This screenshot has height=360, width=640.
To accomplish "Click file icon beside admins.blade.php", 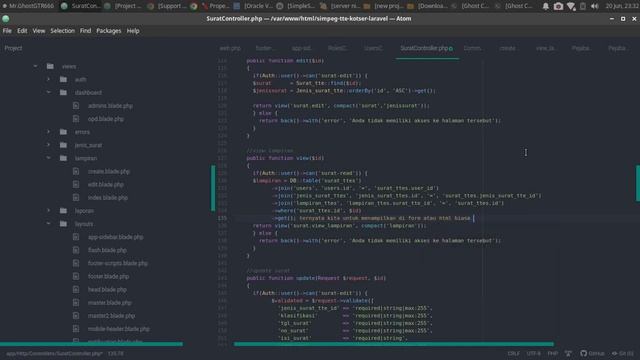I will pyautogui.click(x=76, y=105).
